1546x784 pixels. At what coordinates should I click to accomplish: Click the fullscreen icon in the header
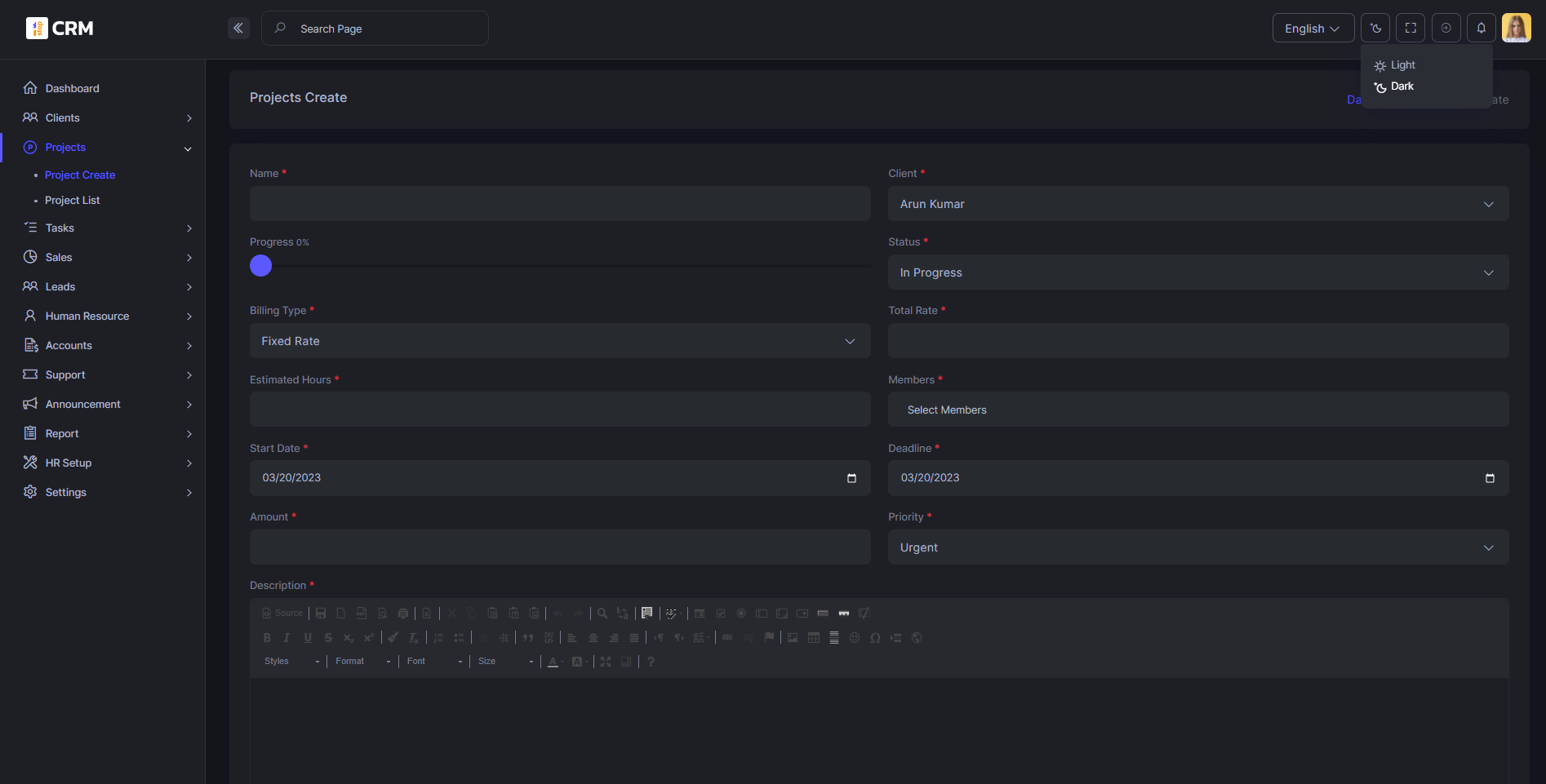tap(1411, 29)
